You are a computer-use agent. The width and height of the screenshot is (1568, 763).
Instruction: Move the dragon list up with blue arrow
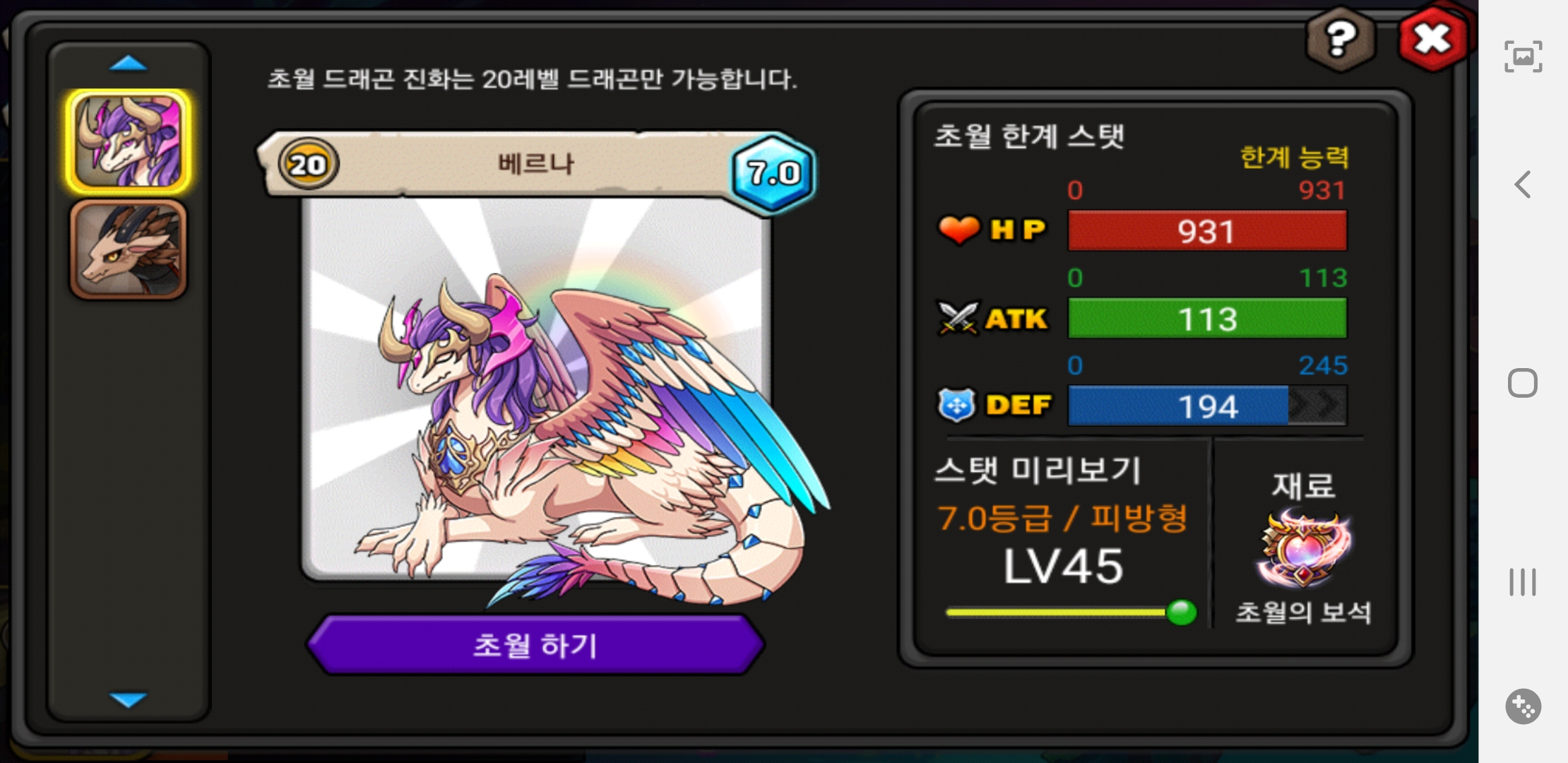(129, 64)
